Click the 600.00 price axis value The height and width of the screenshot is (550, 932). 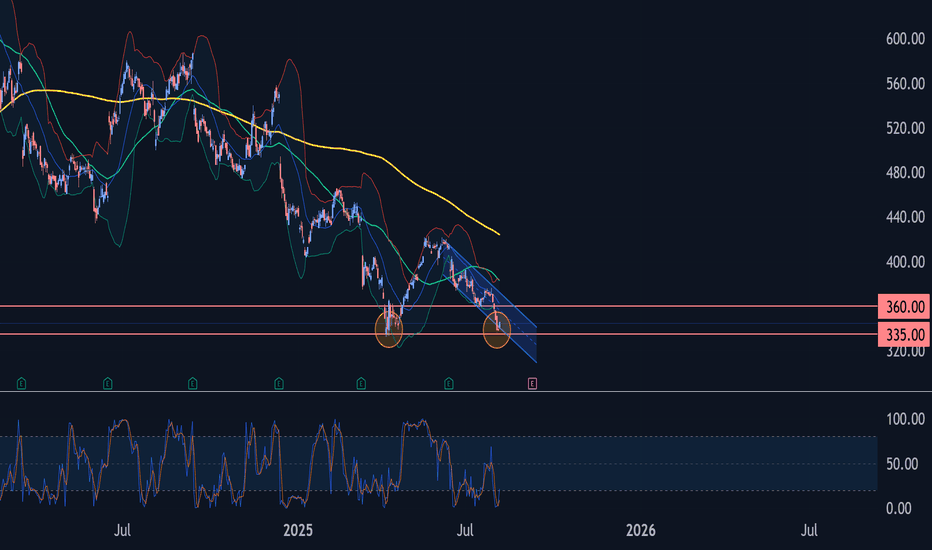tap(905, 39)
